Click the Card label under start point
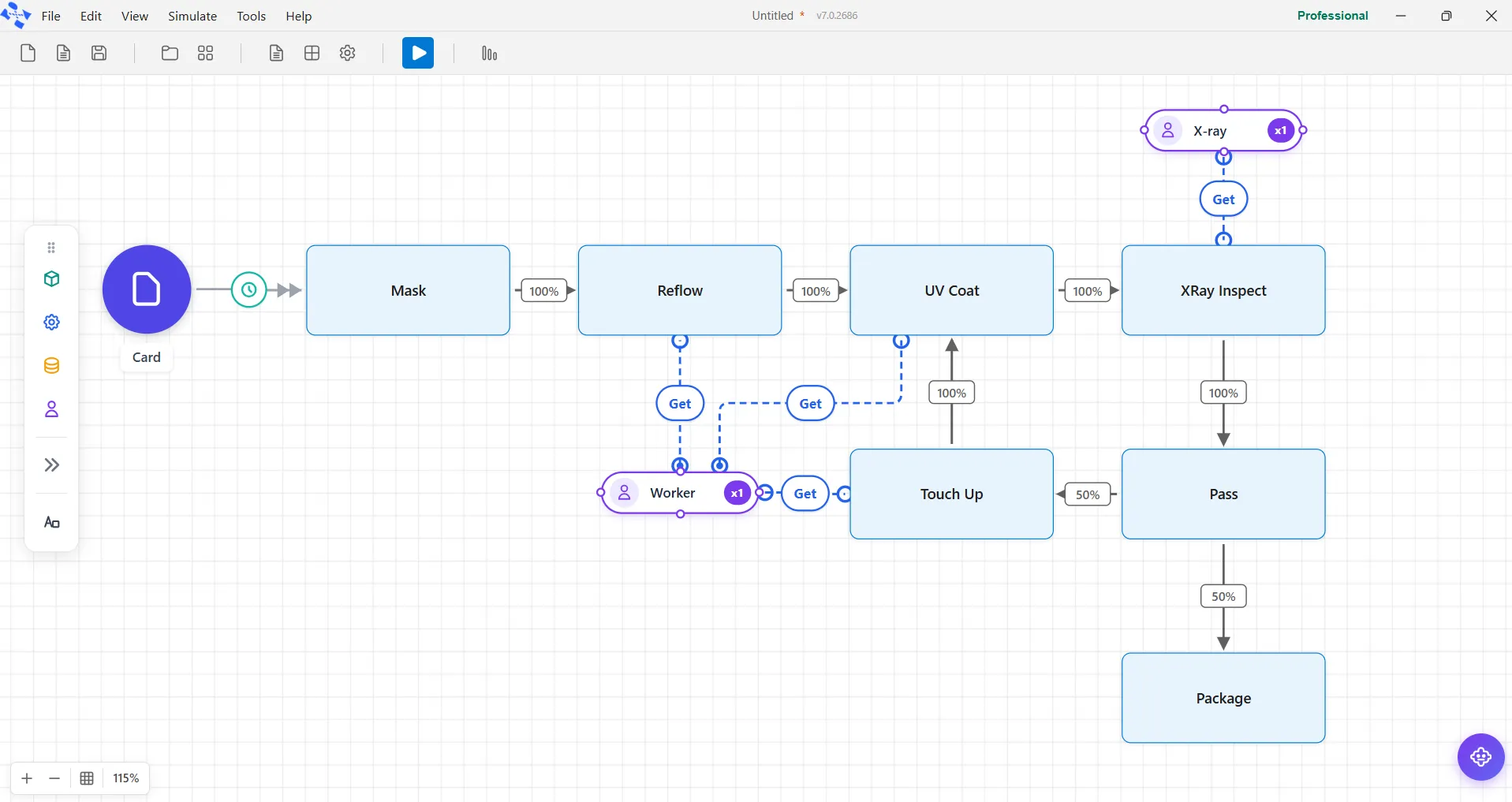The image size is (1512, 802). pos(147,357)
